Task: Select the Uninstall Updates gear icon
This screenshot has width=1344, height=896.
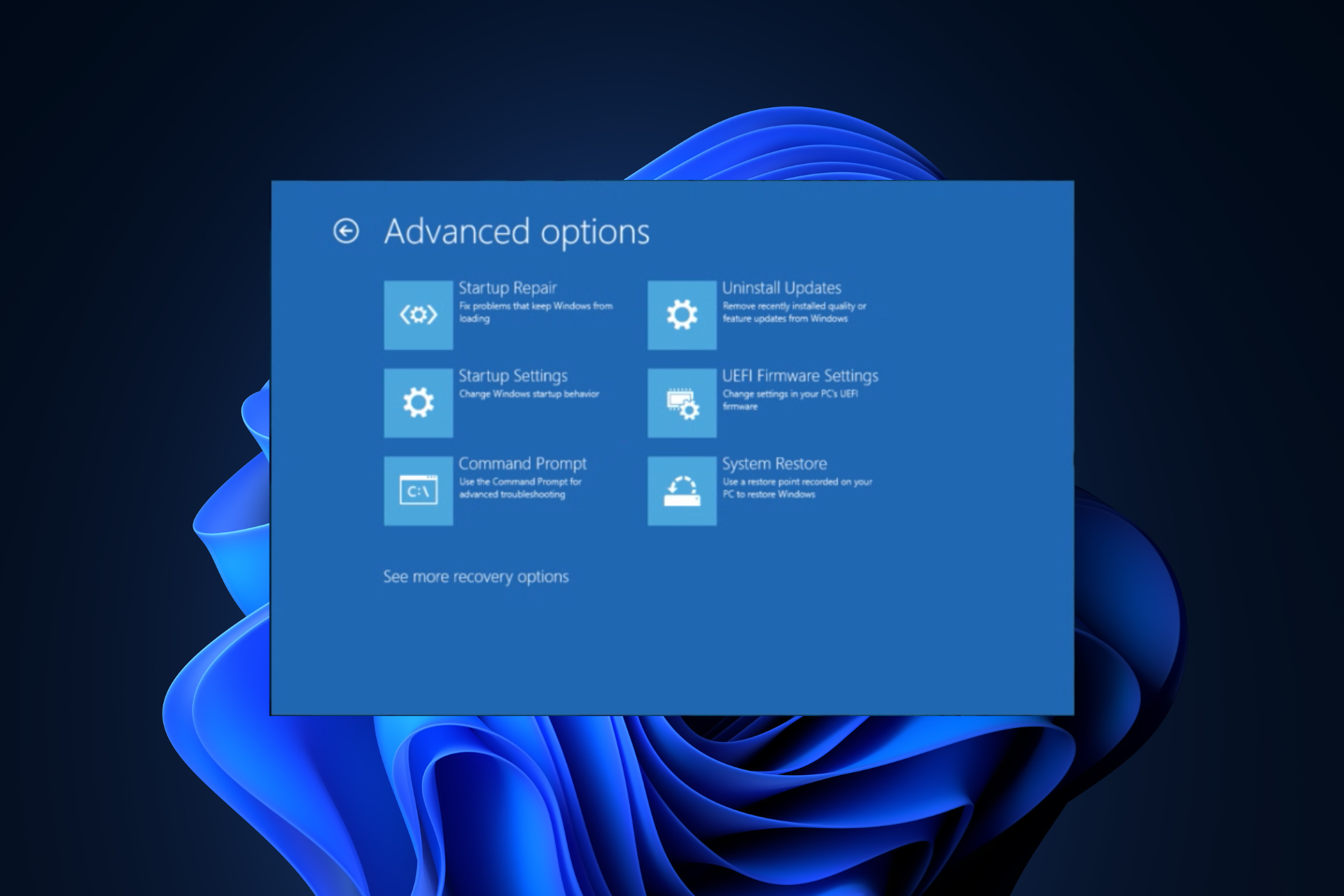Action: tap(682, 315)
